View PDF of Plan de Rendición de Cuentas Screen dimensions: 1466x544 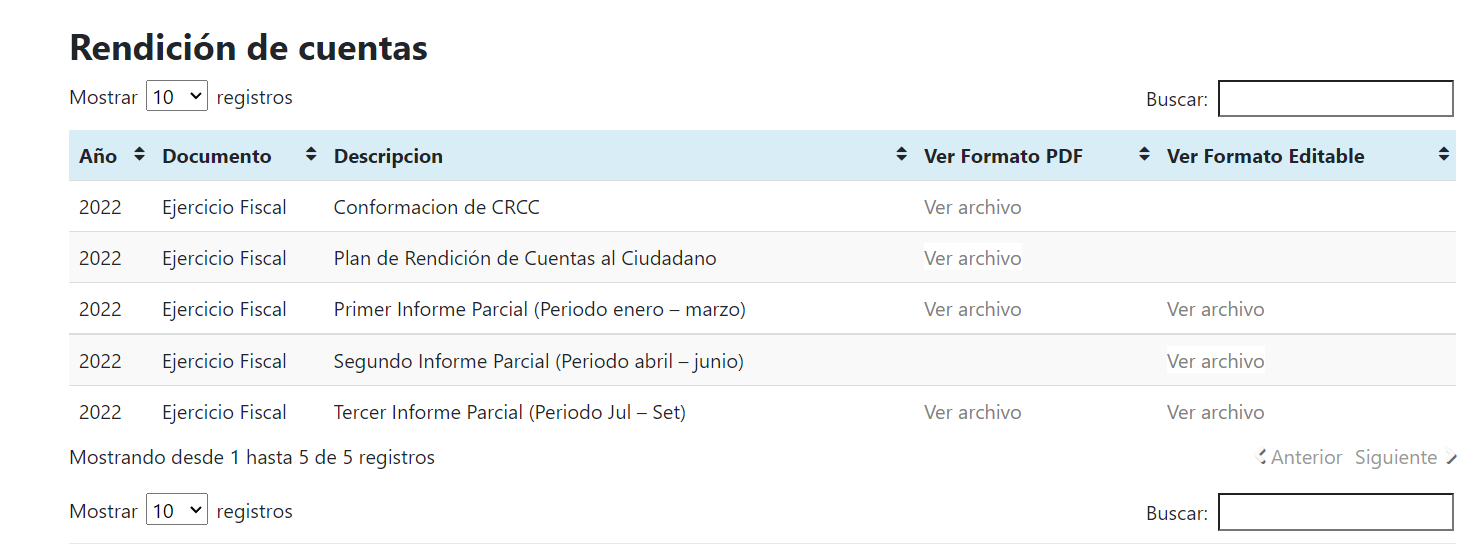click(x=972, y=258)
